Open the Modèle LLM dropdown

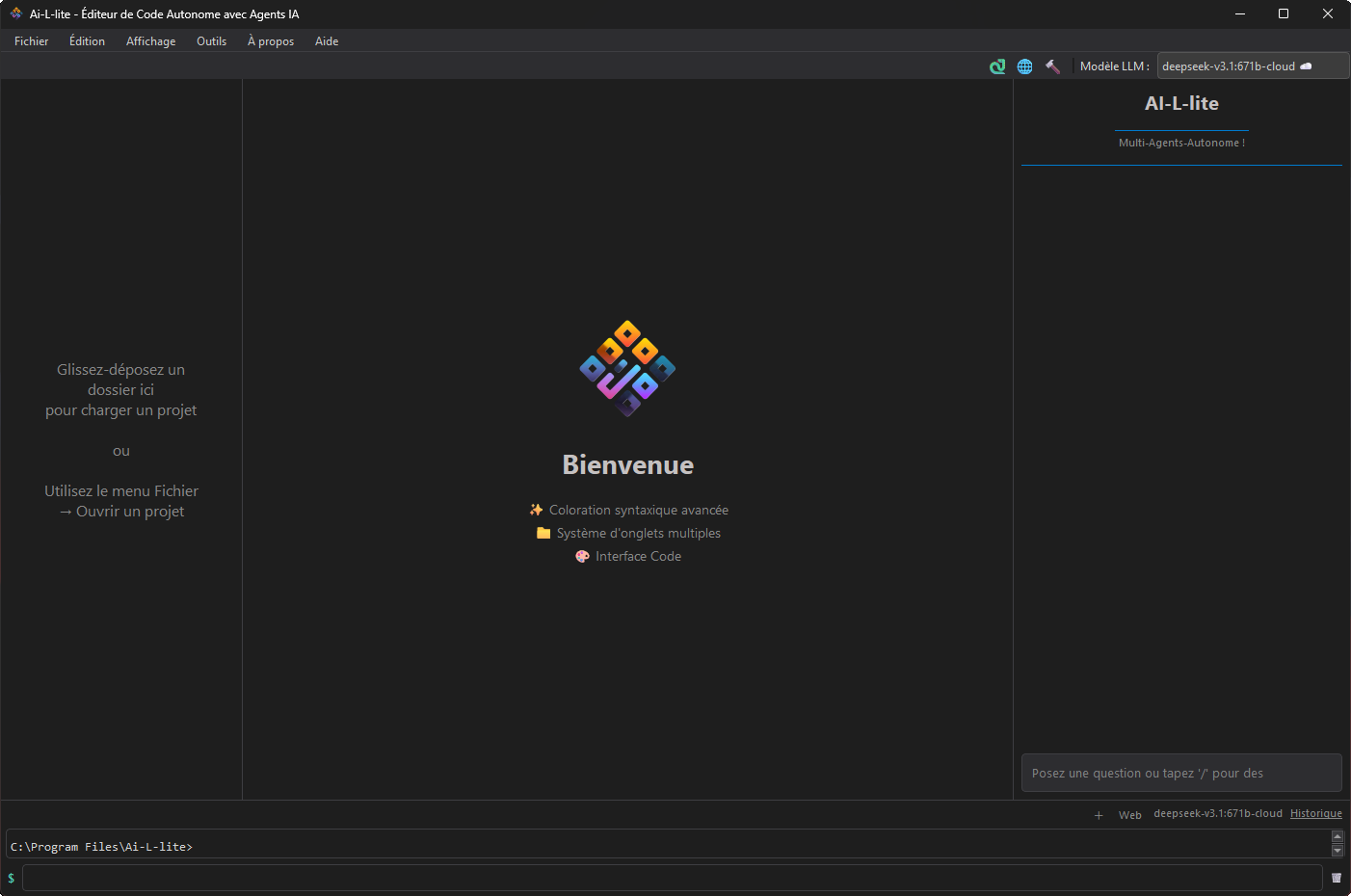[x=1251, y=66]
